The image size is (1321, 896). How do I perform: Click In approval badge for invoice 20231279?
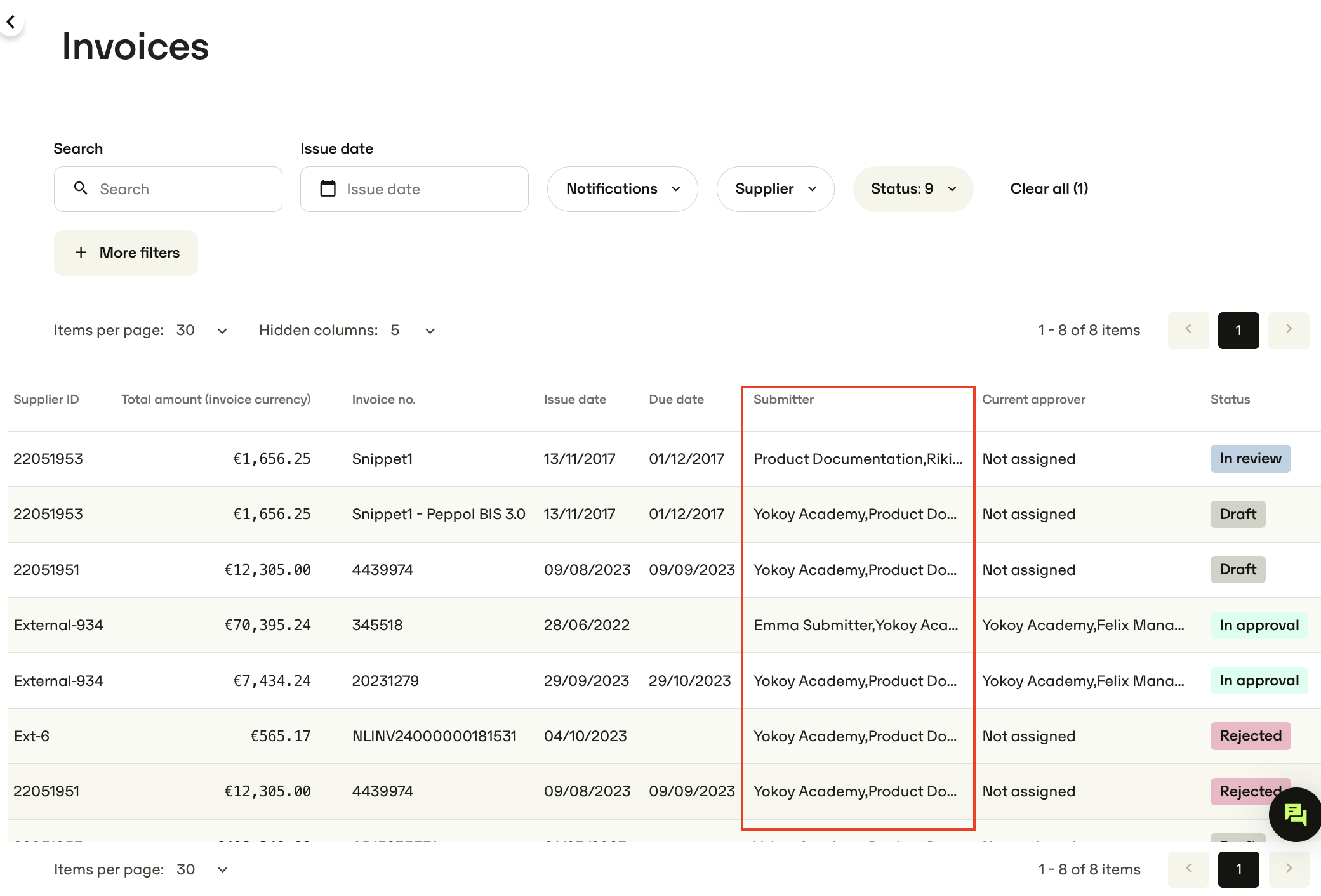tap(1259, 680)
